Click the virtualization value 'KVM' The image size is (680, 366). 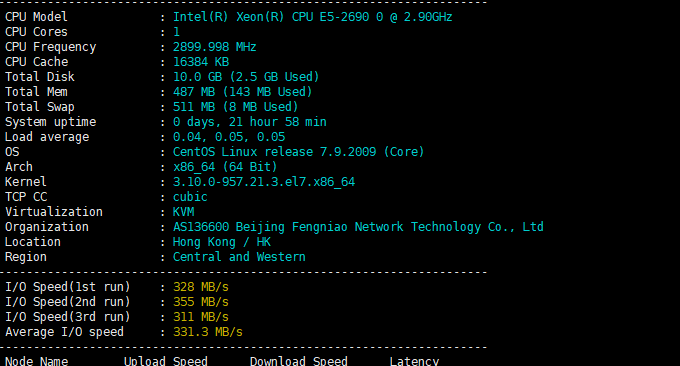pyautogui.click(x=183, y=212)
